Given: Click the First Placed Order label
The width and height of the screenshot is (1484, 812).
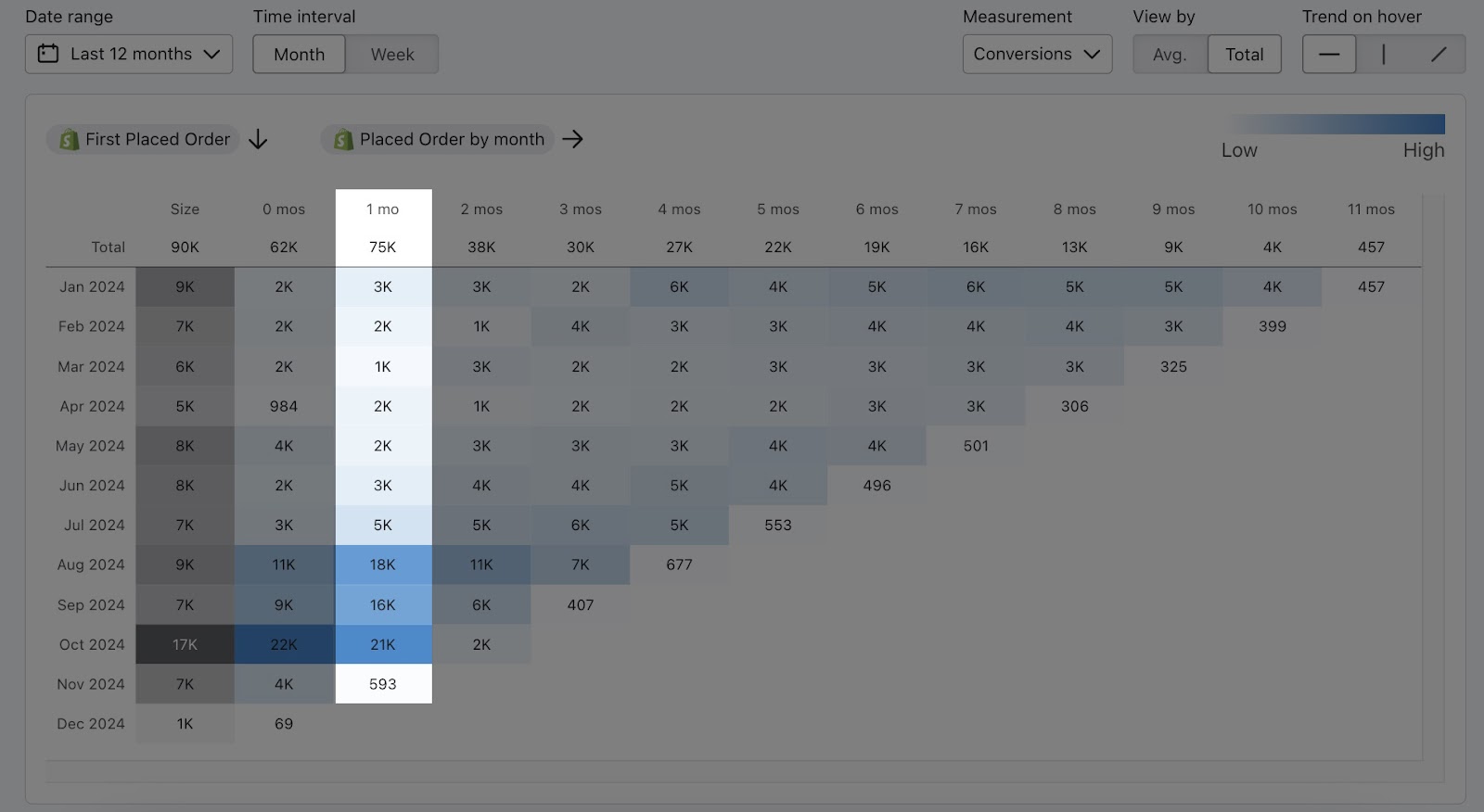Looking at the screenshot, I should pyautogui.click(x=158, y=140).
